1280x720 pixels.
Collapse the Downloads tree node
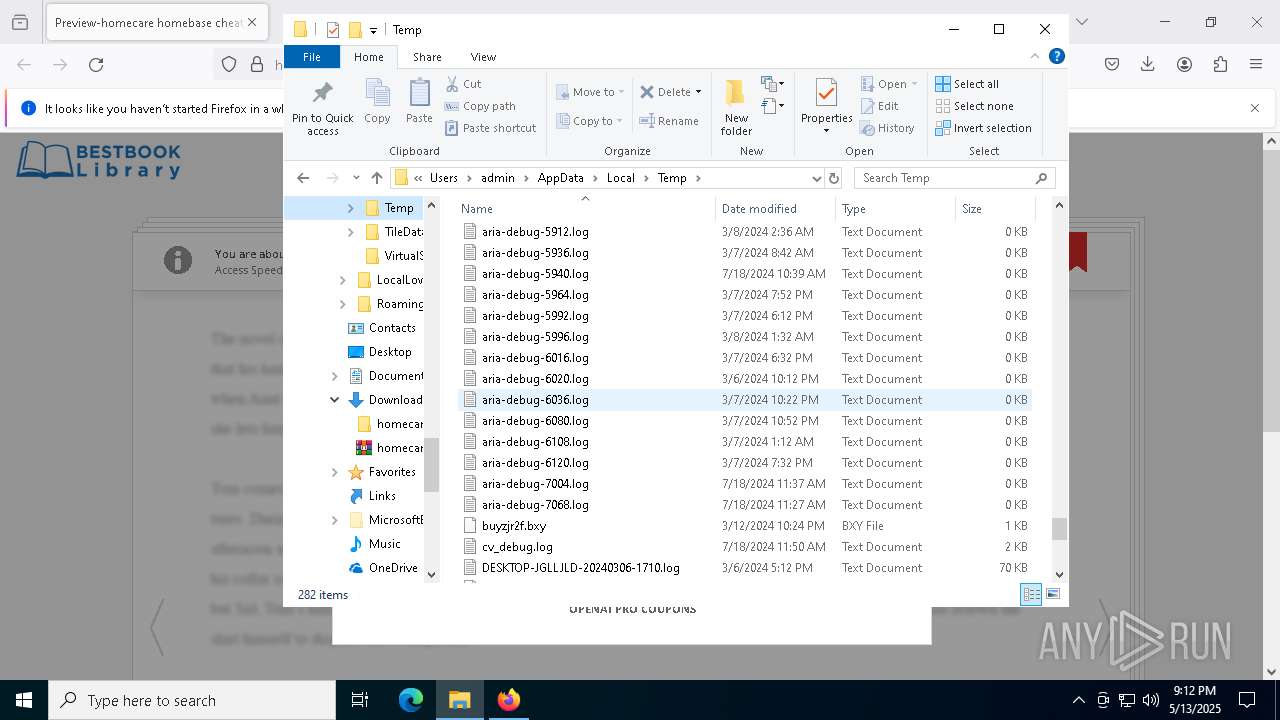pyautogui.click(x=334, y=400)
